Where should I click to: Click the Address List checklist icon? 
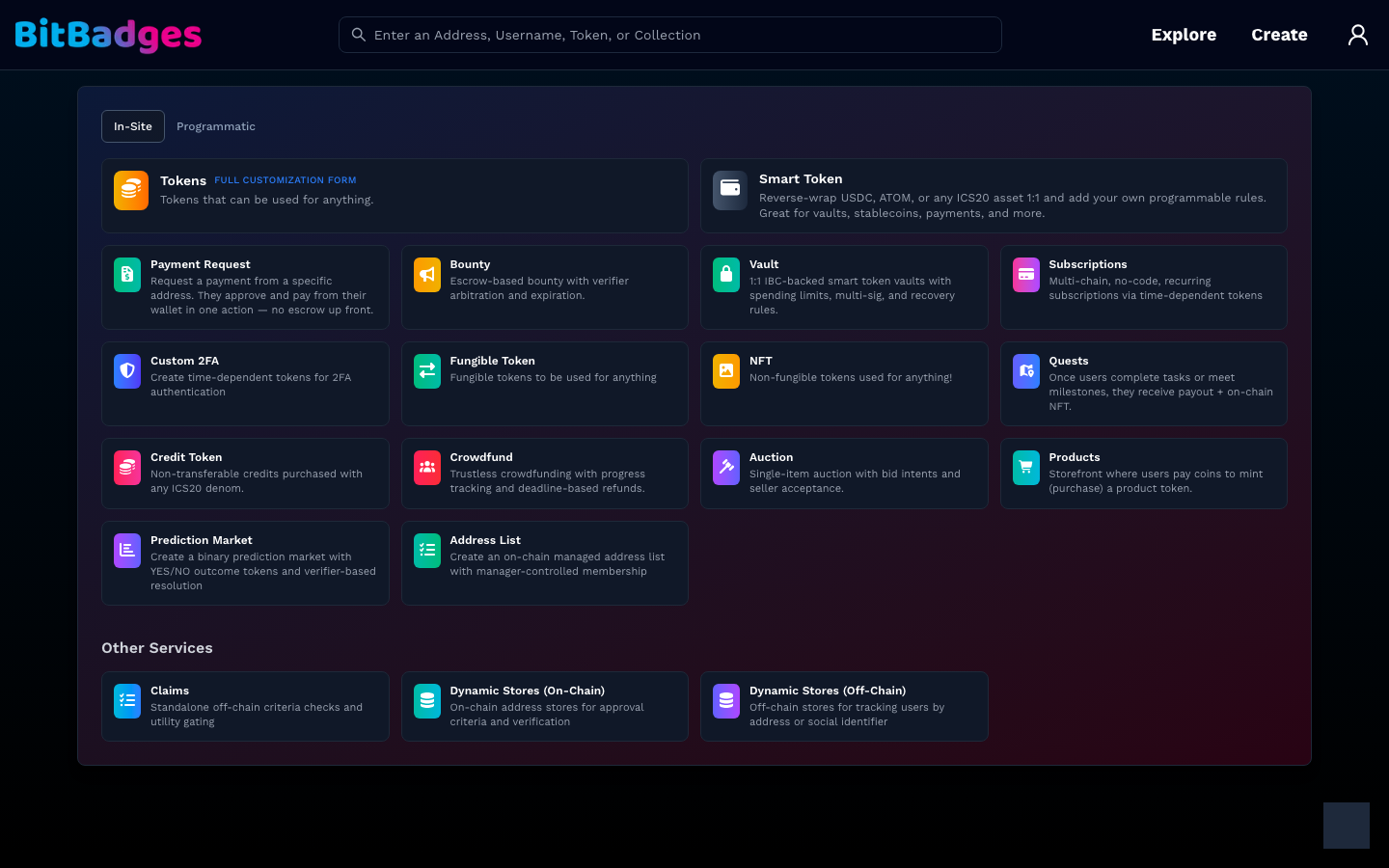[427, 551]
